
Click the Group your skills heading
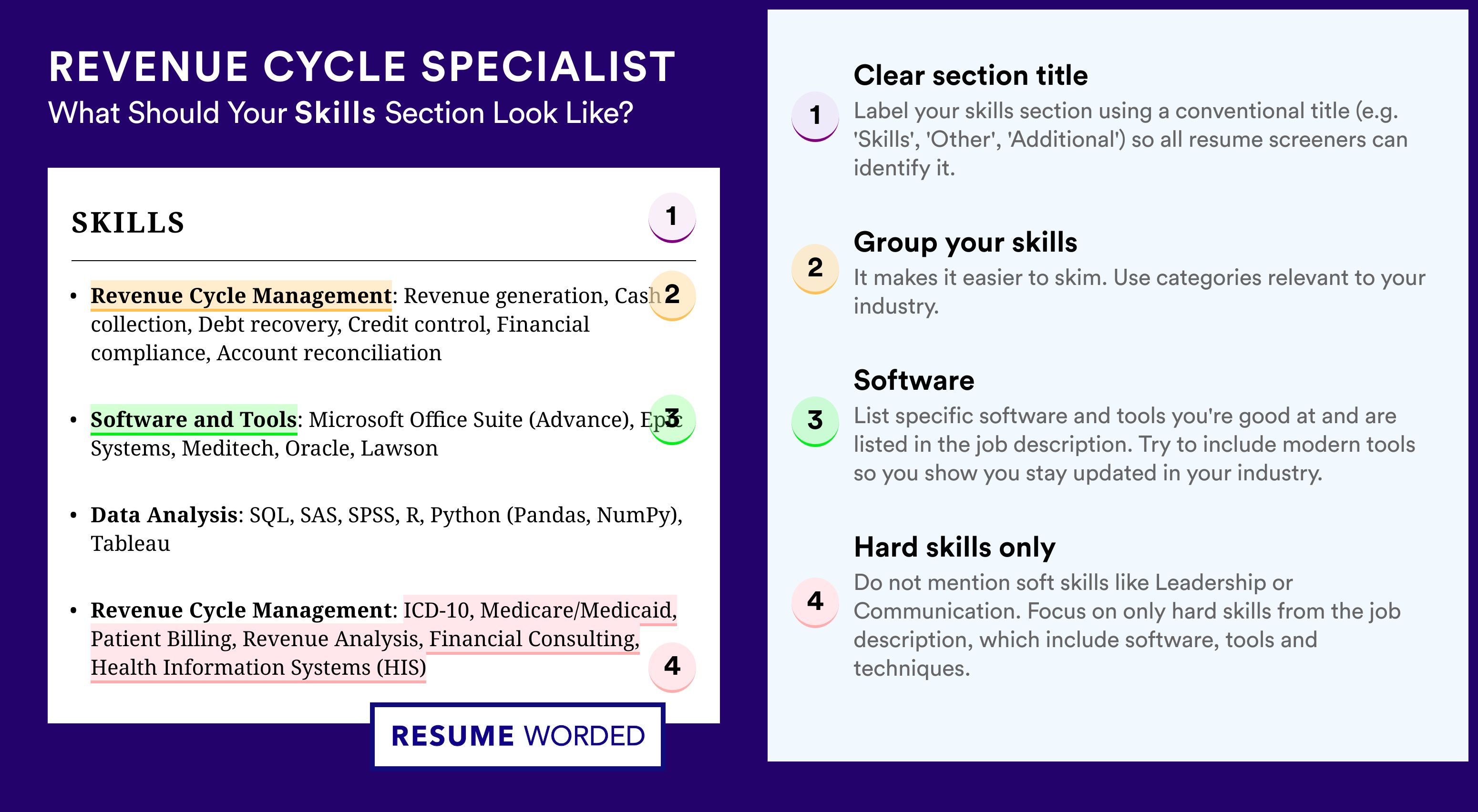[x=965, y=242]
